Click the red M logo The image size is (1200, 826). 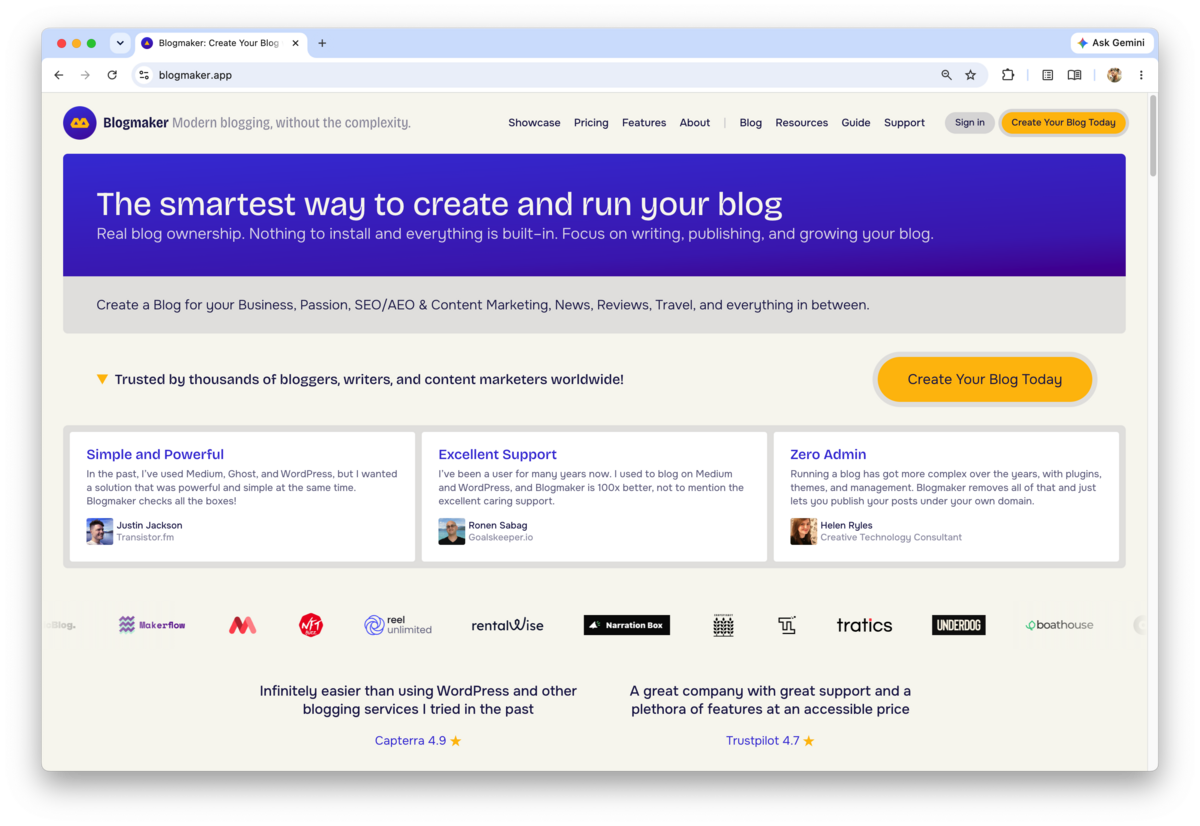[242, 625]
